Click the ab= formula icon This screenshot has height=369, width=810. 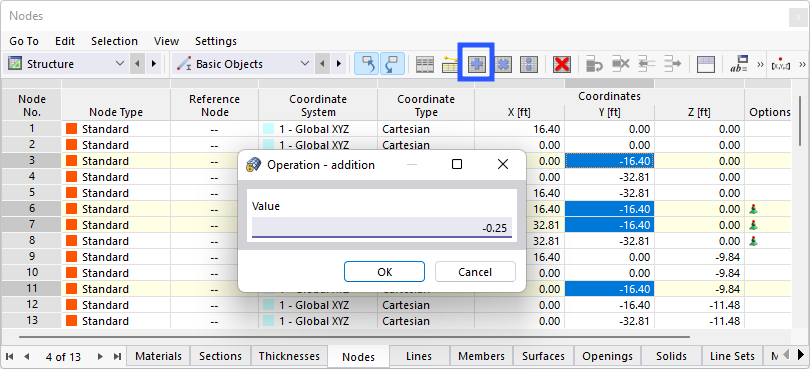[739, 64]
